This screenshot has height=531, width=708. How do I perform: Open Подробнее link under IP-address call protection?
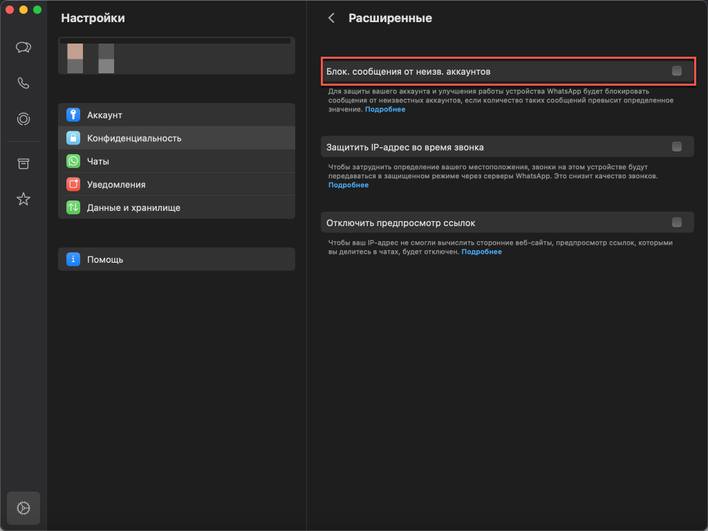[348, 185]
